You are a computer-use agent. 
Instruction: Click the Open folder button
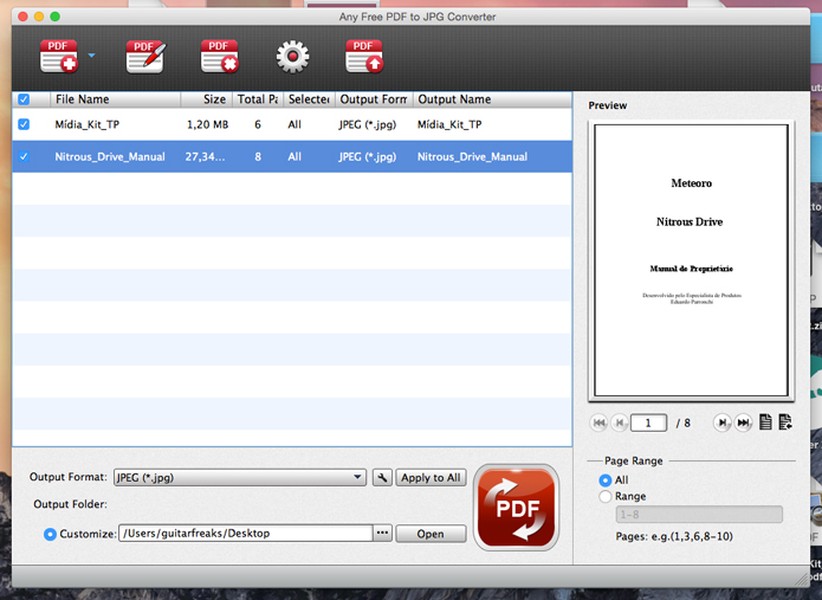430,533
